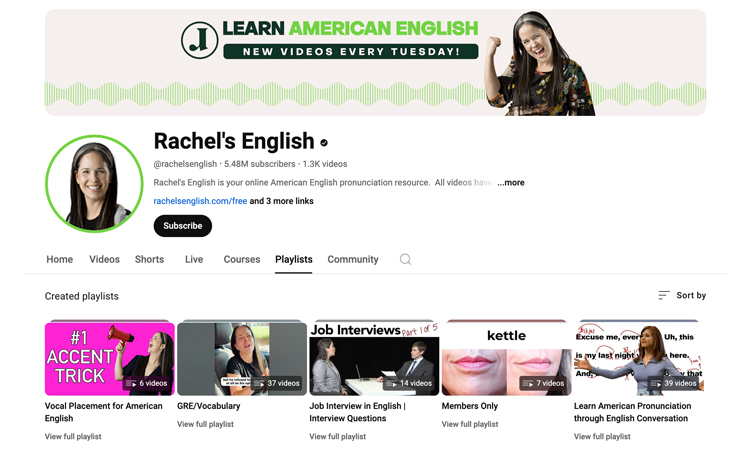Open the Live tab
This screenshot has width=750, height=450.
click(194, 259)
